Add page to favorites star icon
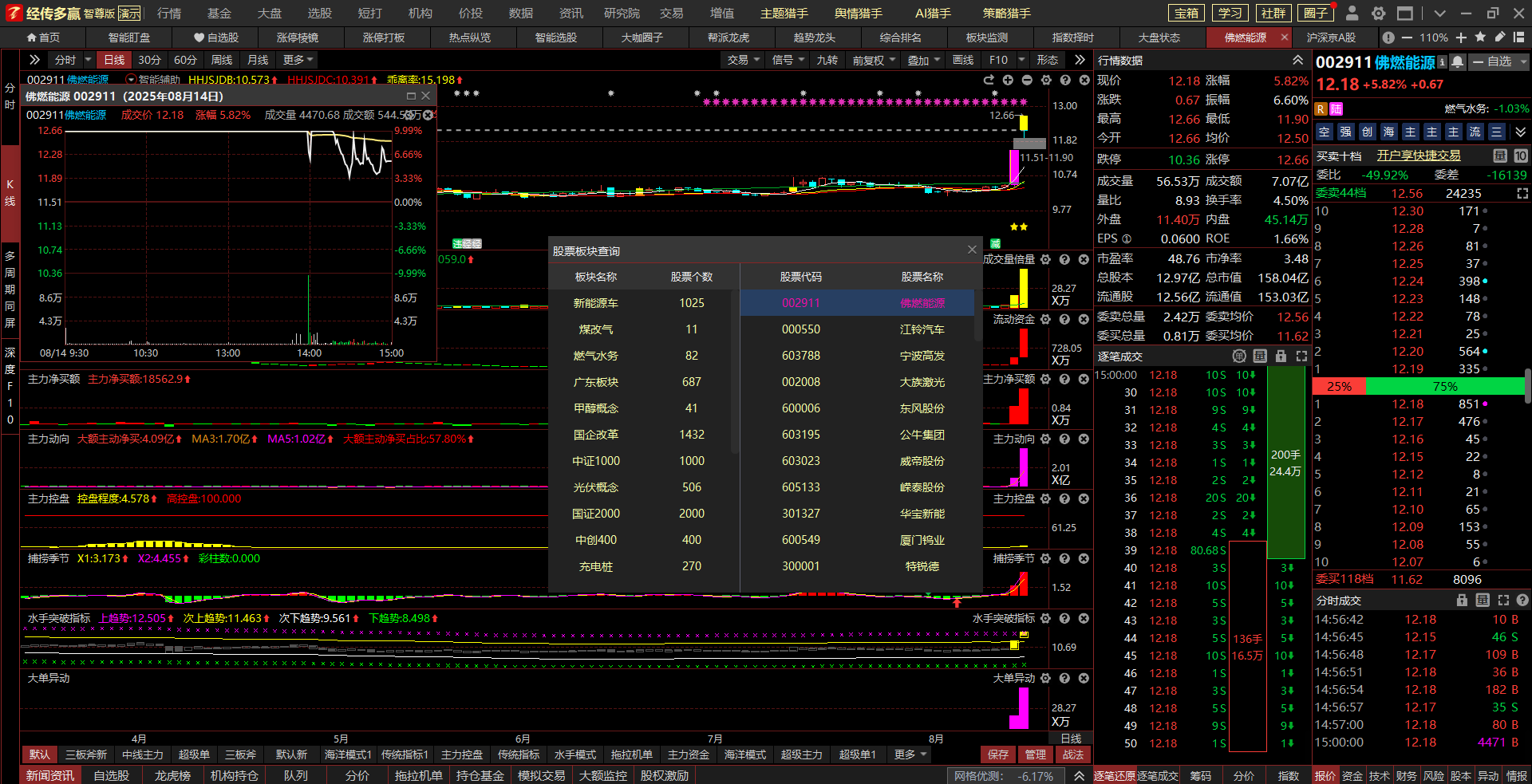 coord(1480,37)
